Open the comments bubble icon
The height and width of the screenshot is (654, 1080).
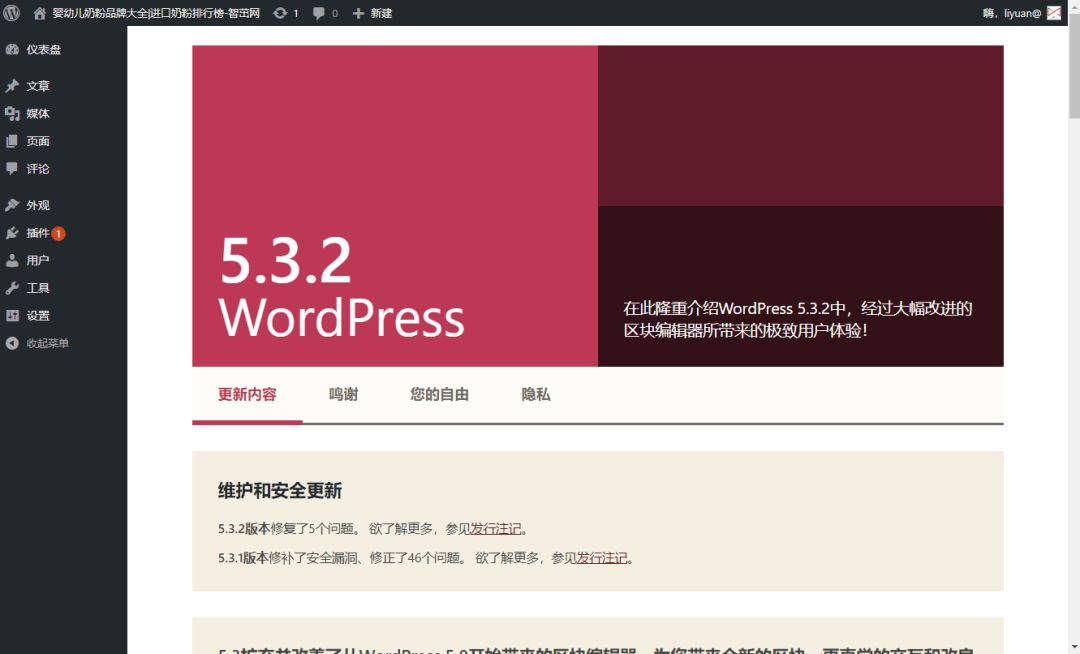[318, 13]
